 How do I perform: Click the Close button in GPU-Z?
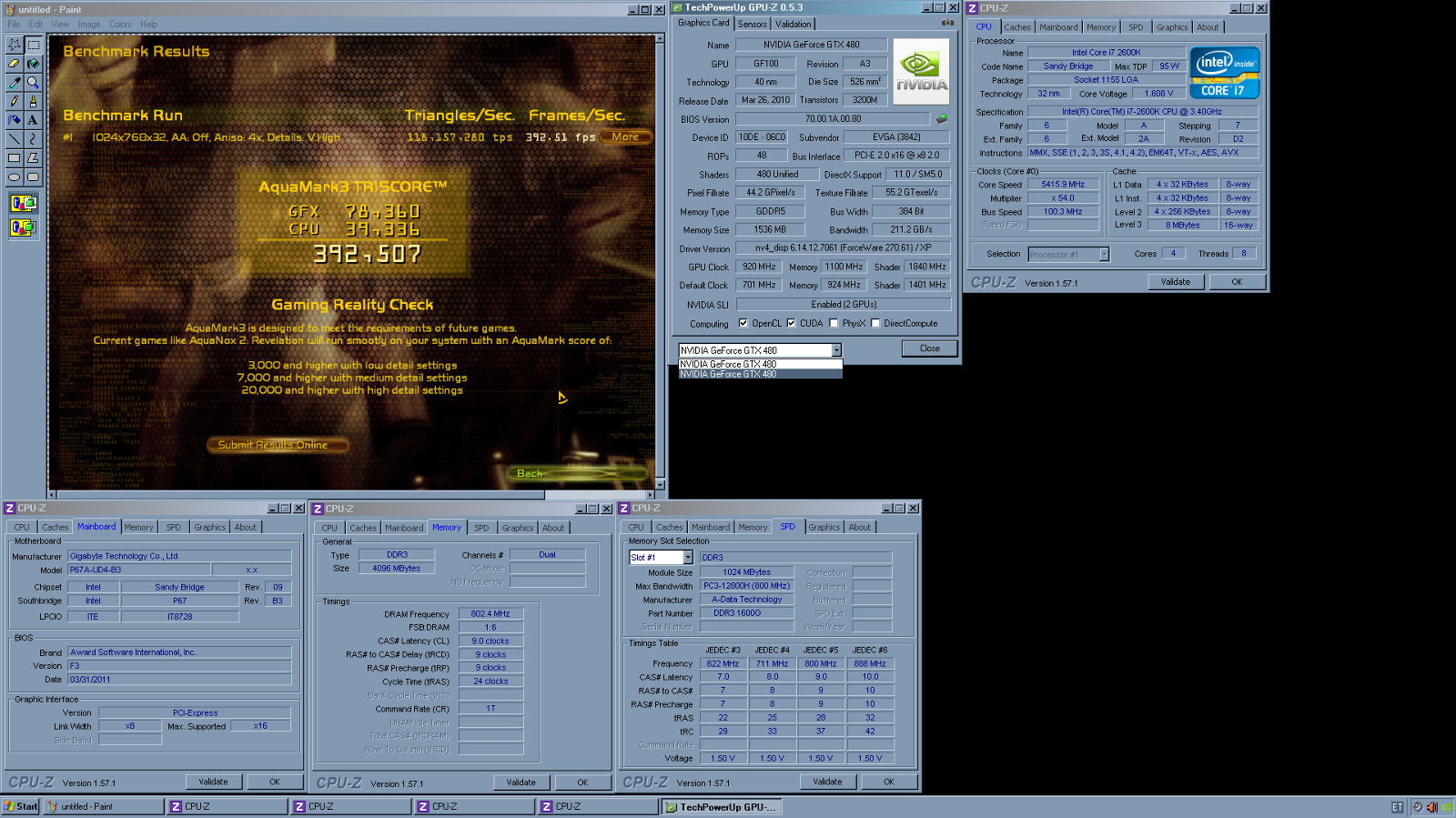pos(930,348)
